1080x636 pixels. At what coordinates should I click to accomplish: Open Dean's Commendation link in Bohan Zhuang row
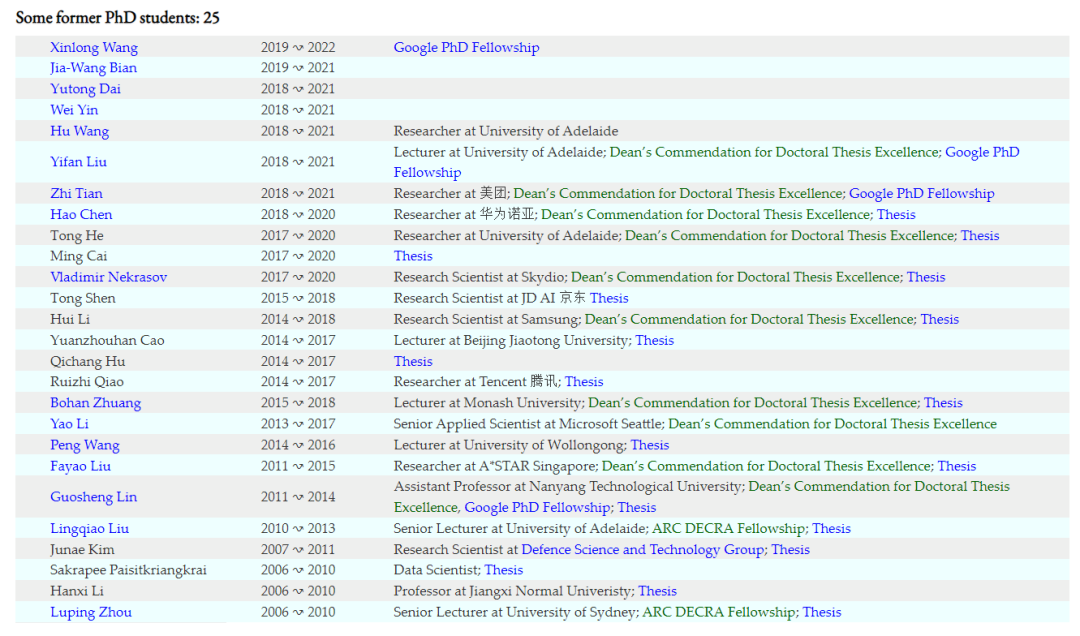753,403
